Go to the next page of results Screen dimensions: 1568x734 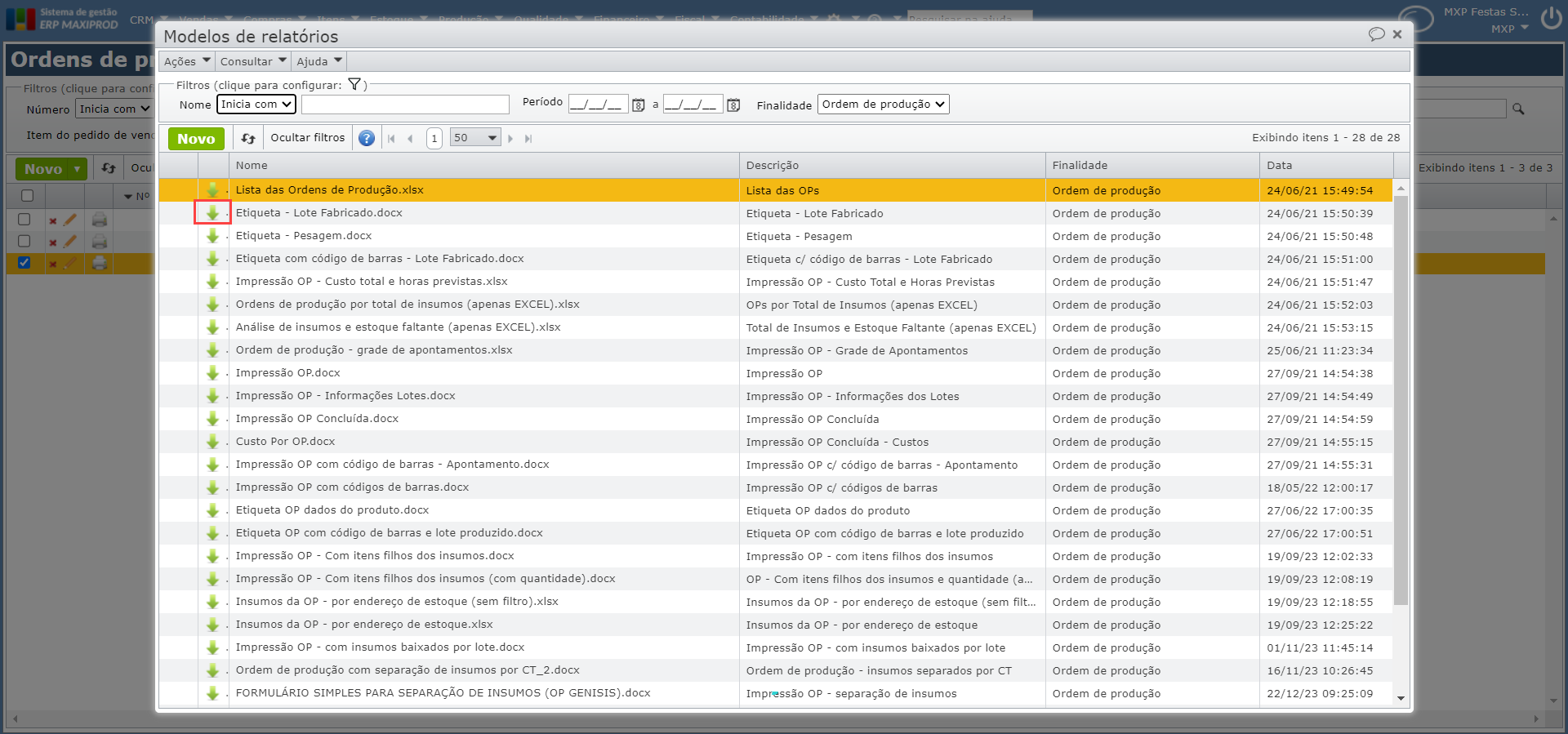coord(510,139)
